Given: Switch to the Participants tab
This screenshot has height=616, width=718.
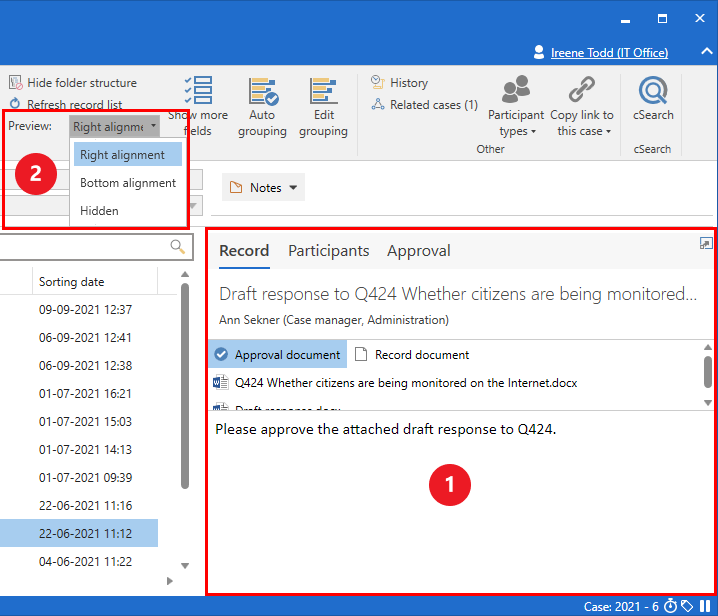Looking at the screenshot, I should [328, 251].
